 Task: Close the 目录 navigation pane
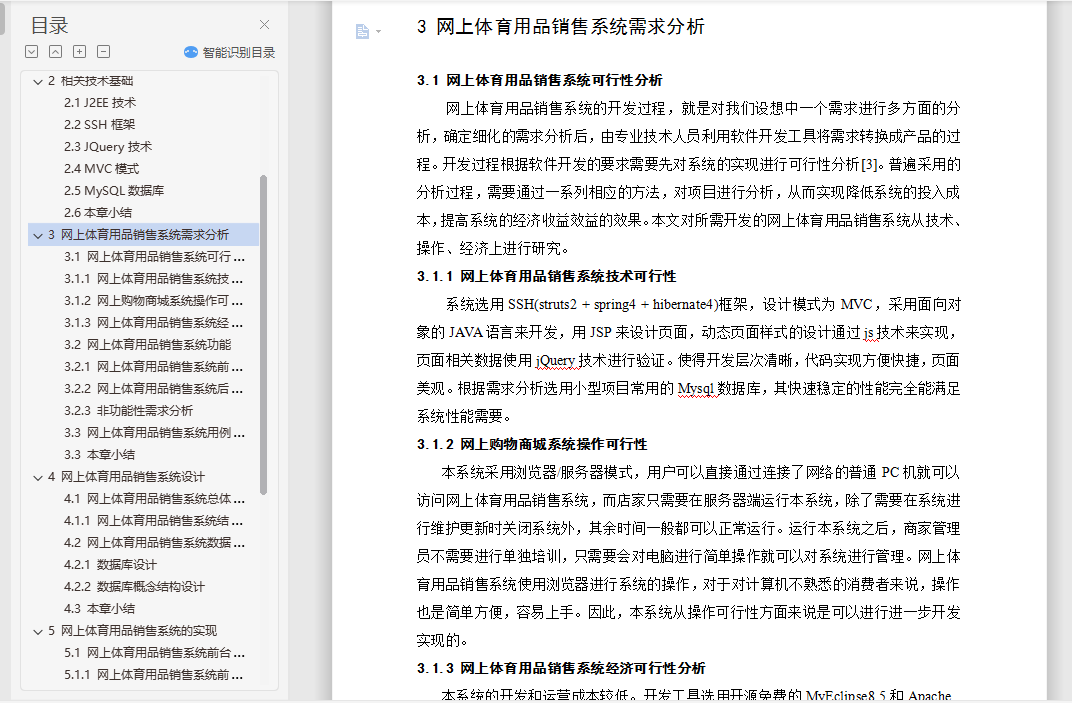tap(265, 25)
